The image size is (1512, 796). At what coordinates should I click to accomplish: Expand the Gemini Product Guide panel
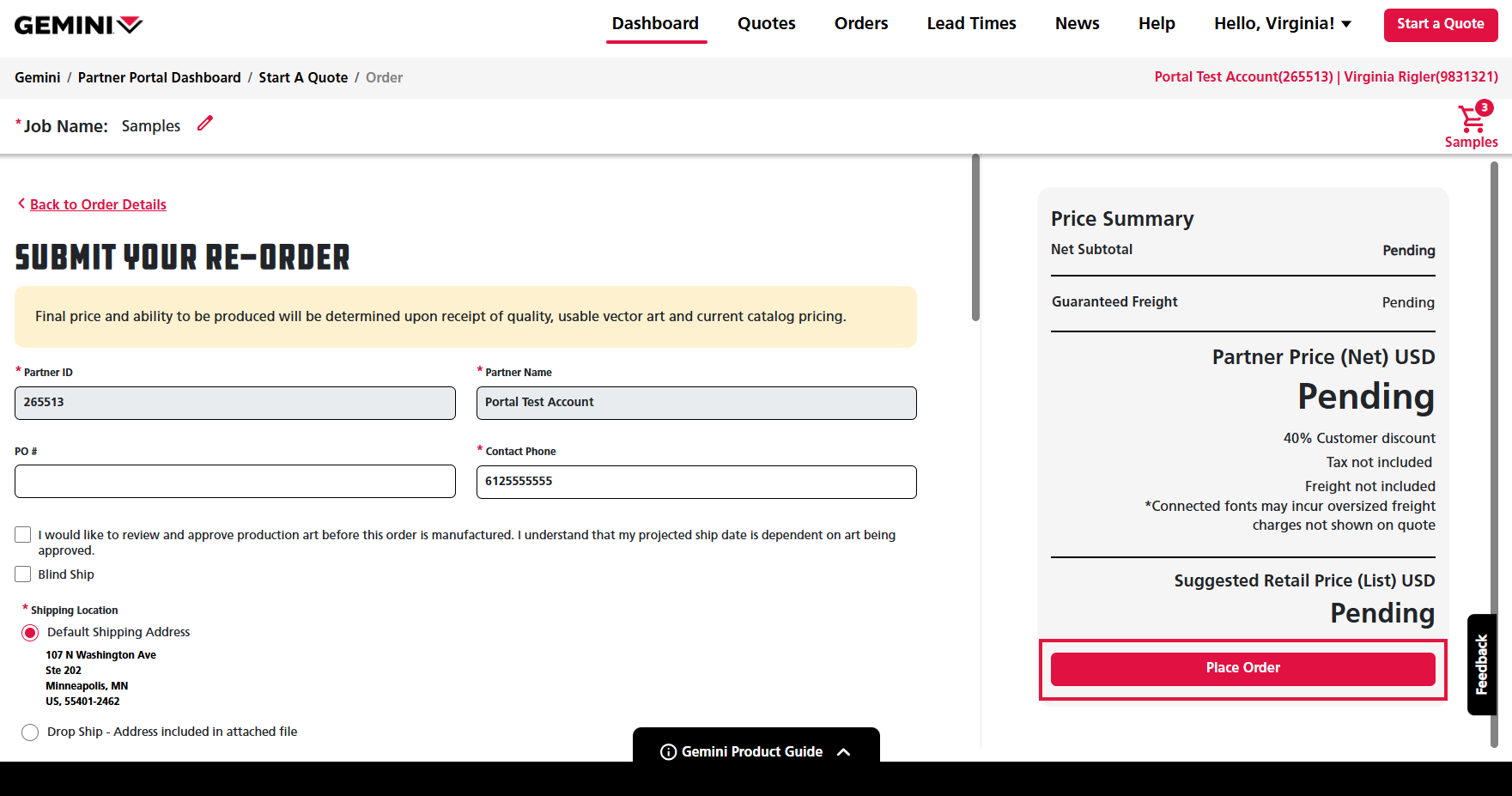point(843,752)
